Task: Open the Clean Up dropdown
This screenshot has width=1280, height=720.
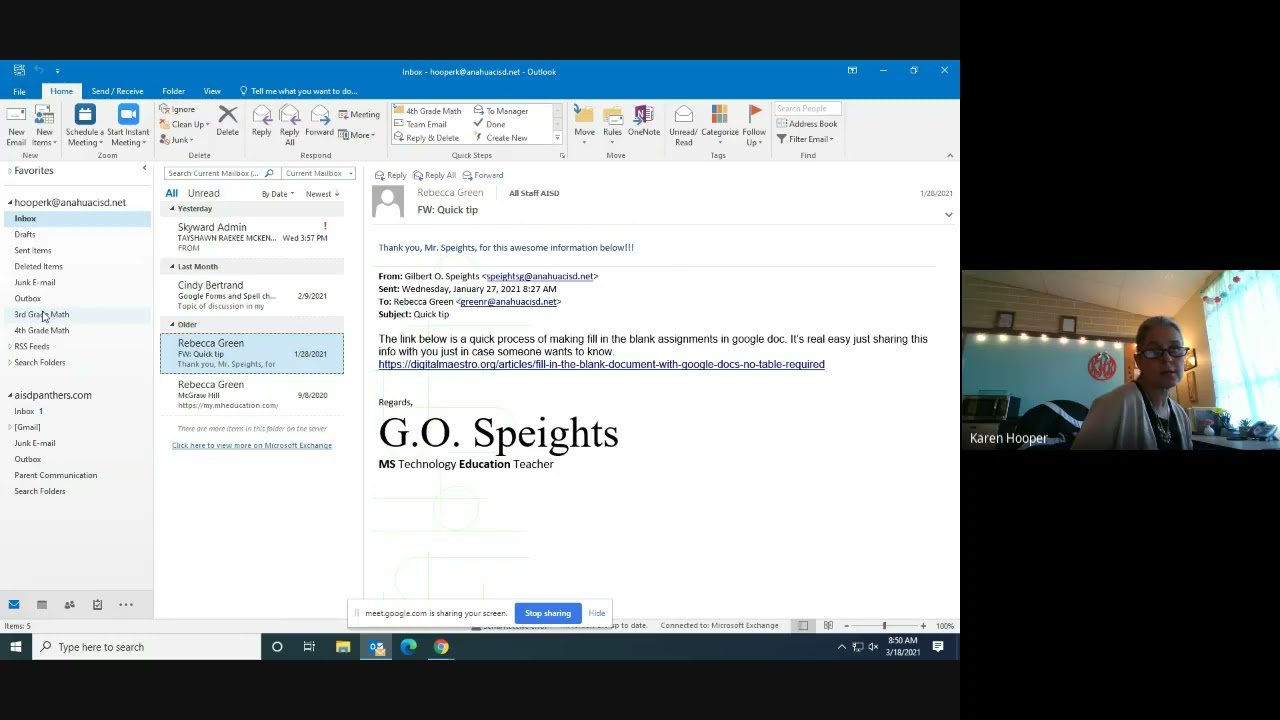Action: [x=186, y=125]
